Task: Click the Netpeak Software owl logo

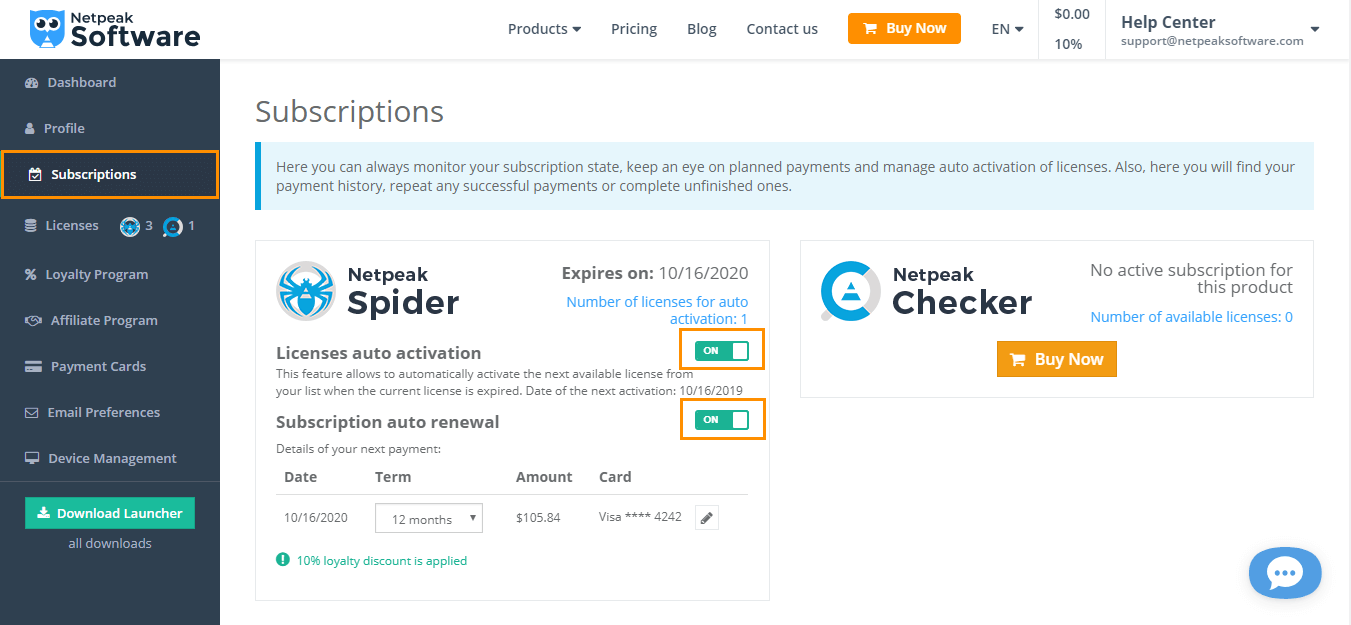Action: click(46, 29)
